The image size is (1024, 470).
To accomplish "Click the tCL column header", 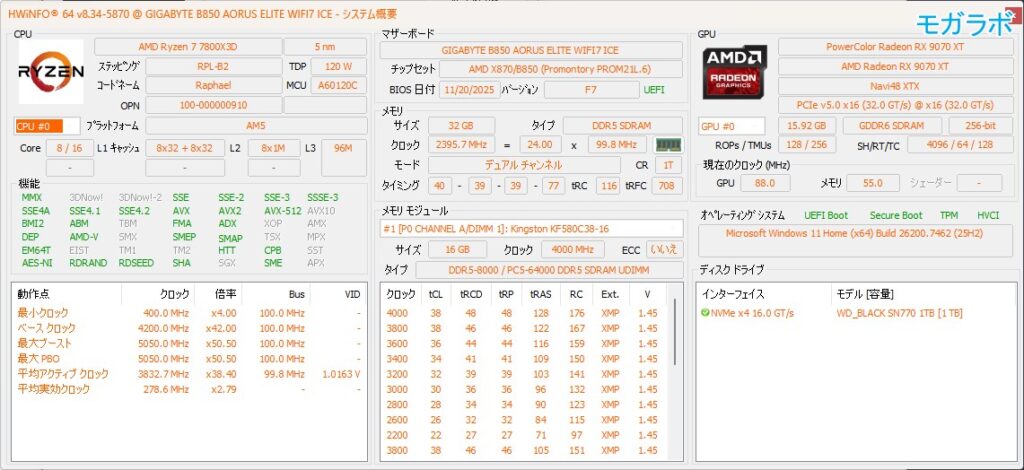I will click(436, 294).
